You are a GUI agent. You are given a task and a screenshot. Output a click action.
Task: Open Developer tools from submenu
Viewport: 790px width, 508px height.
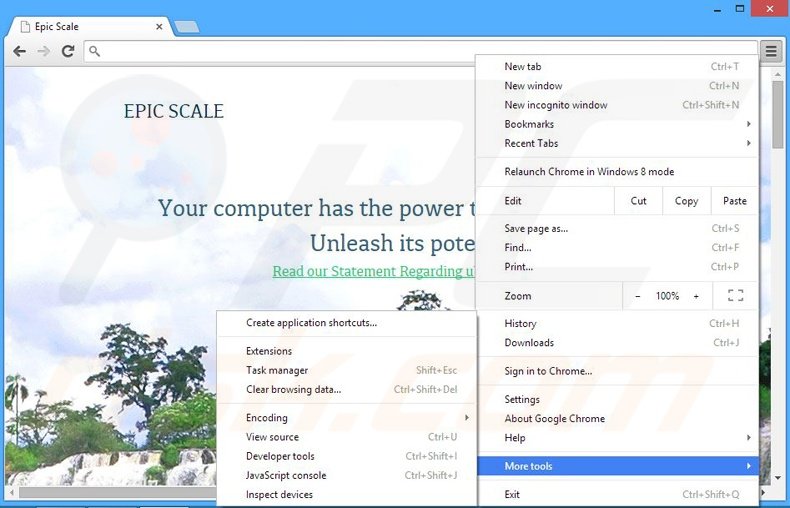(x=347, y=456)
